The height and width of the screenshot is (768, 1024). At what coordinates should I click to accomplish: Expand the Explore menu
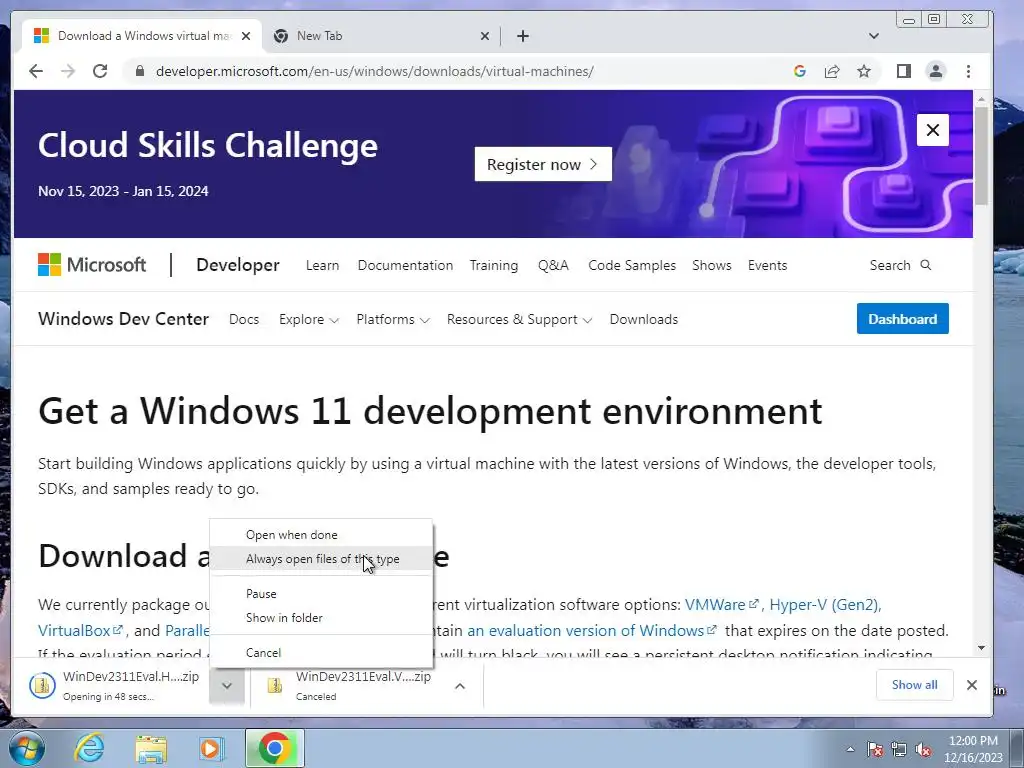pyautogui.click(x=309, y=319)
